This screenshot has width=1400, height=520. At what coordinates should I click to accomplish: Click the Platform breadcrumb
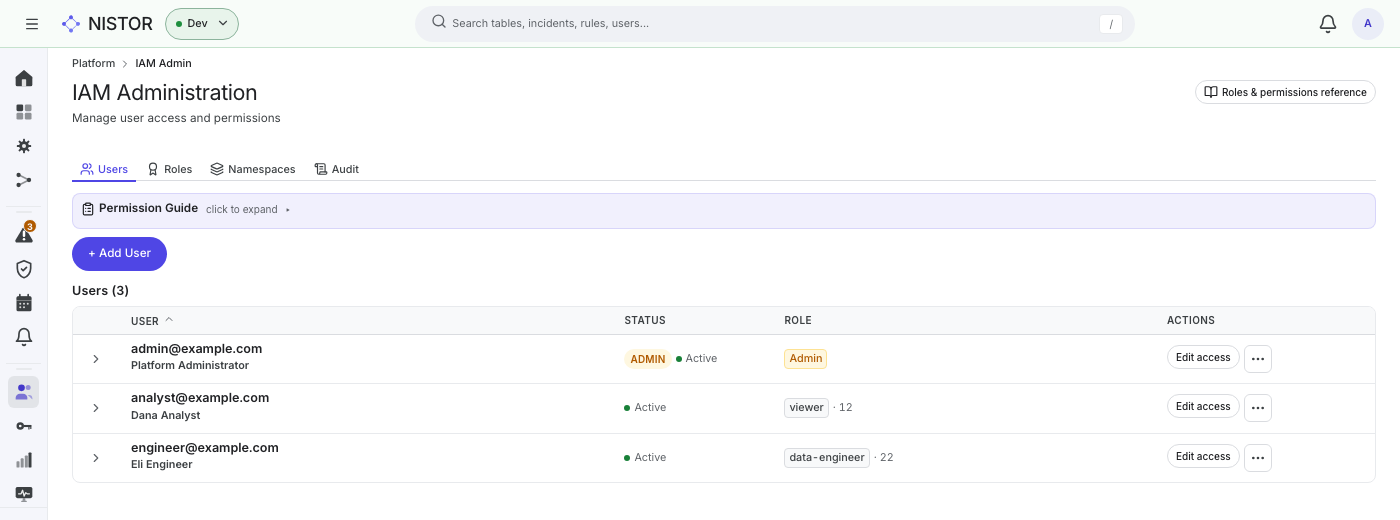(x=93, y=63)
